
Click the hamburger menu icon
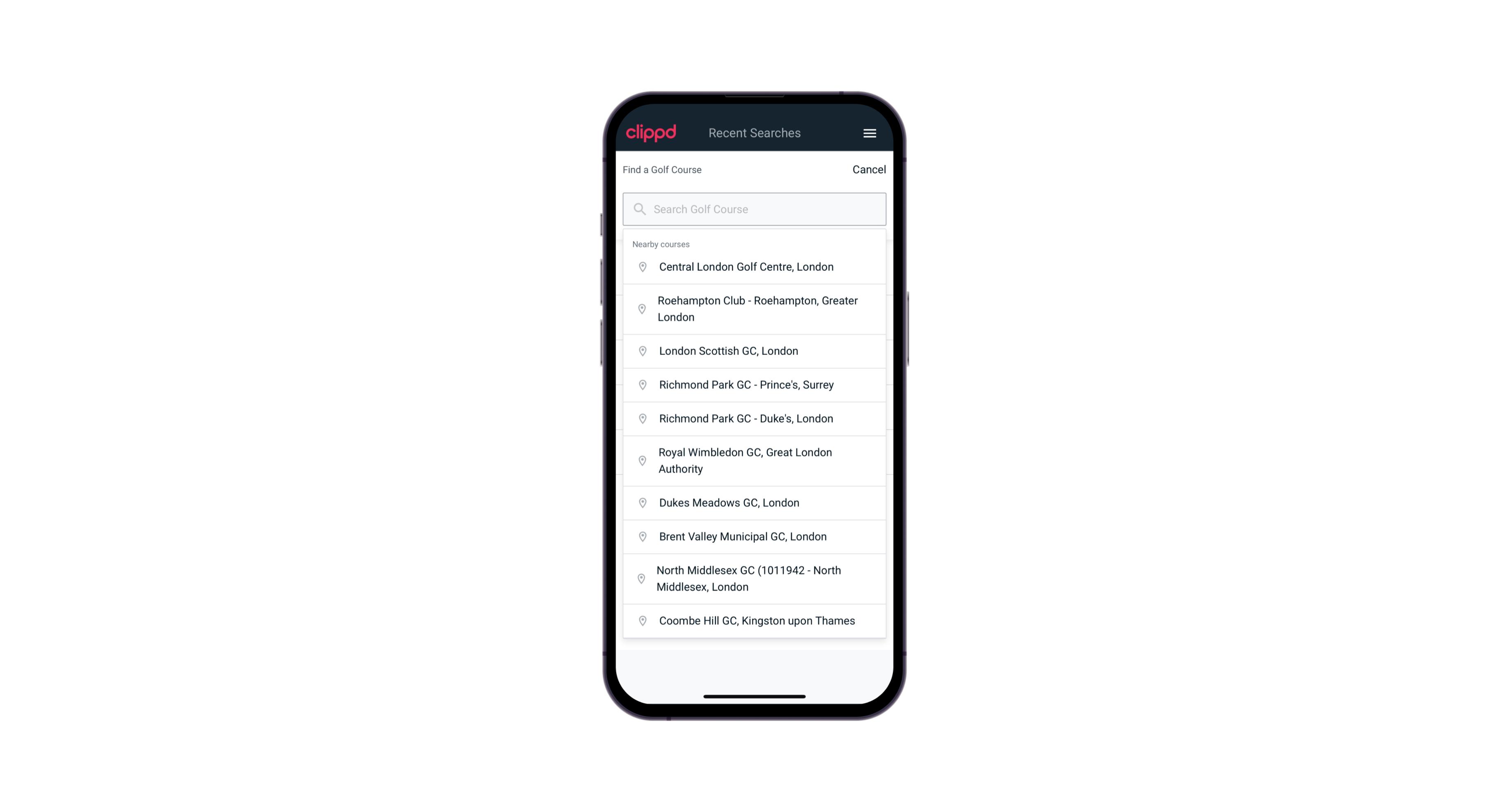(869, 133)
